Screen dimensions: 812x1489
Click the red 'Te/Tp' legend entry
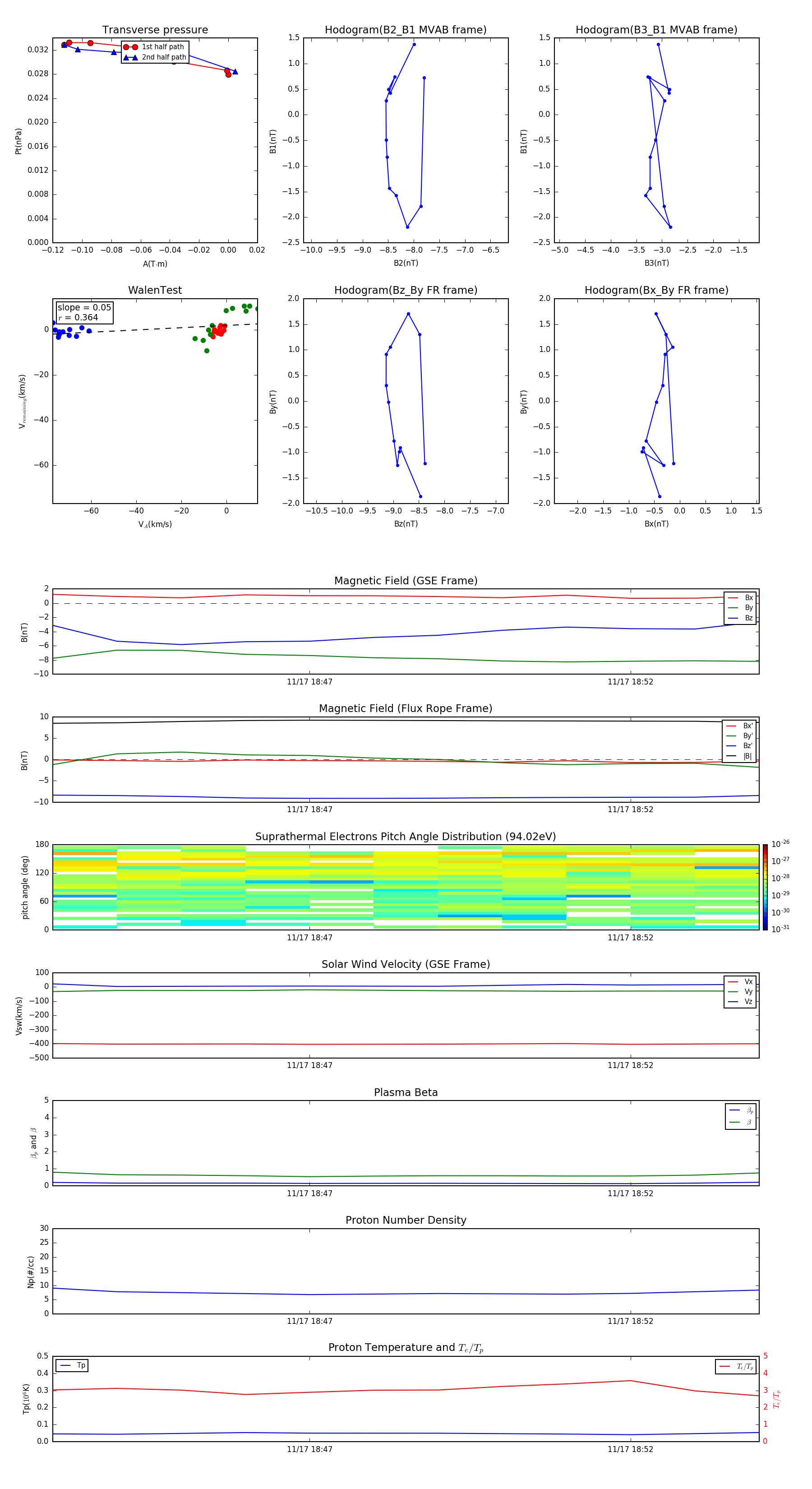(735, 1366)
